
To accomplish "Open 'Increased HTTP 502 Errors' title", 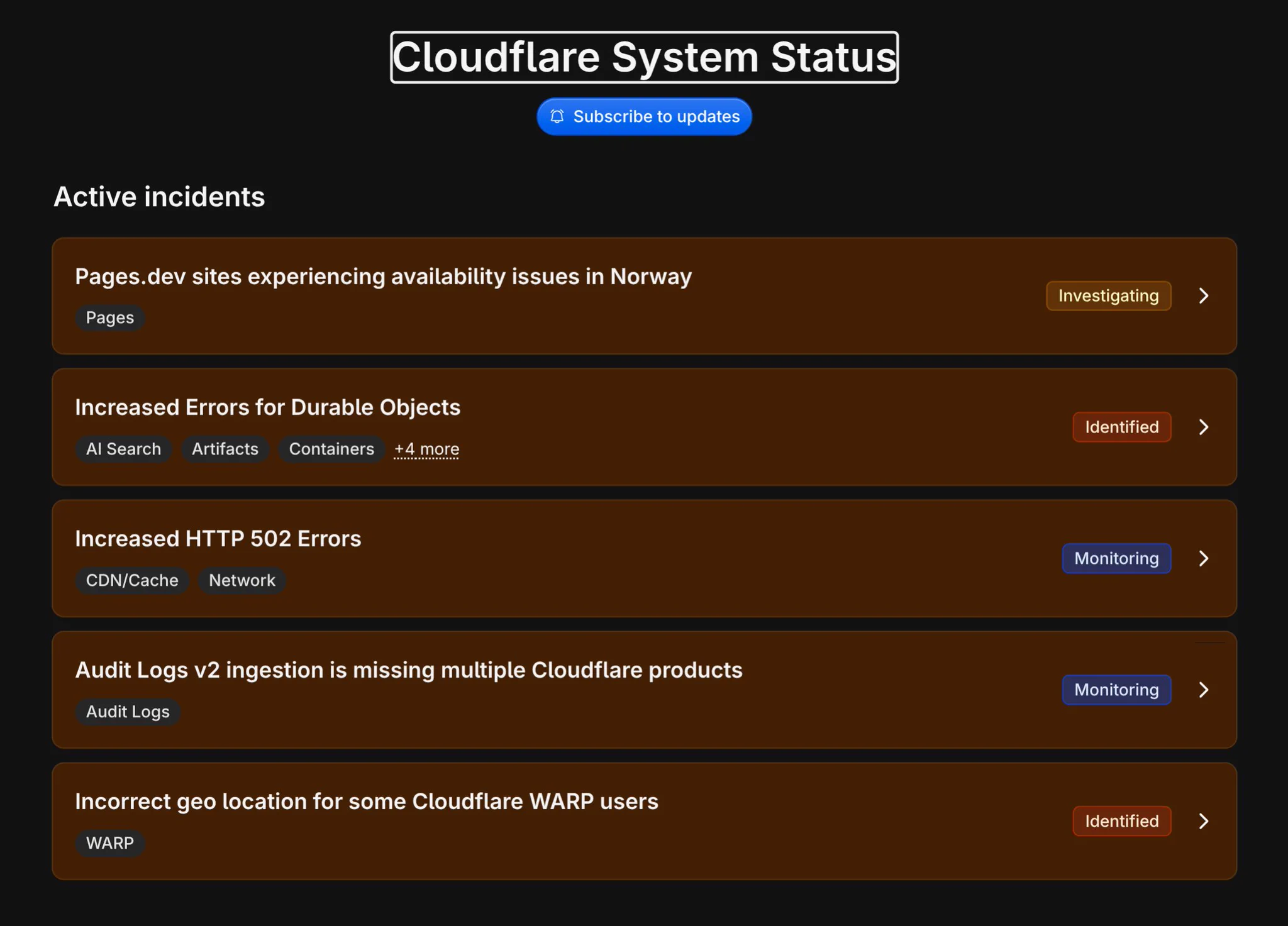I will [218, 539].
